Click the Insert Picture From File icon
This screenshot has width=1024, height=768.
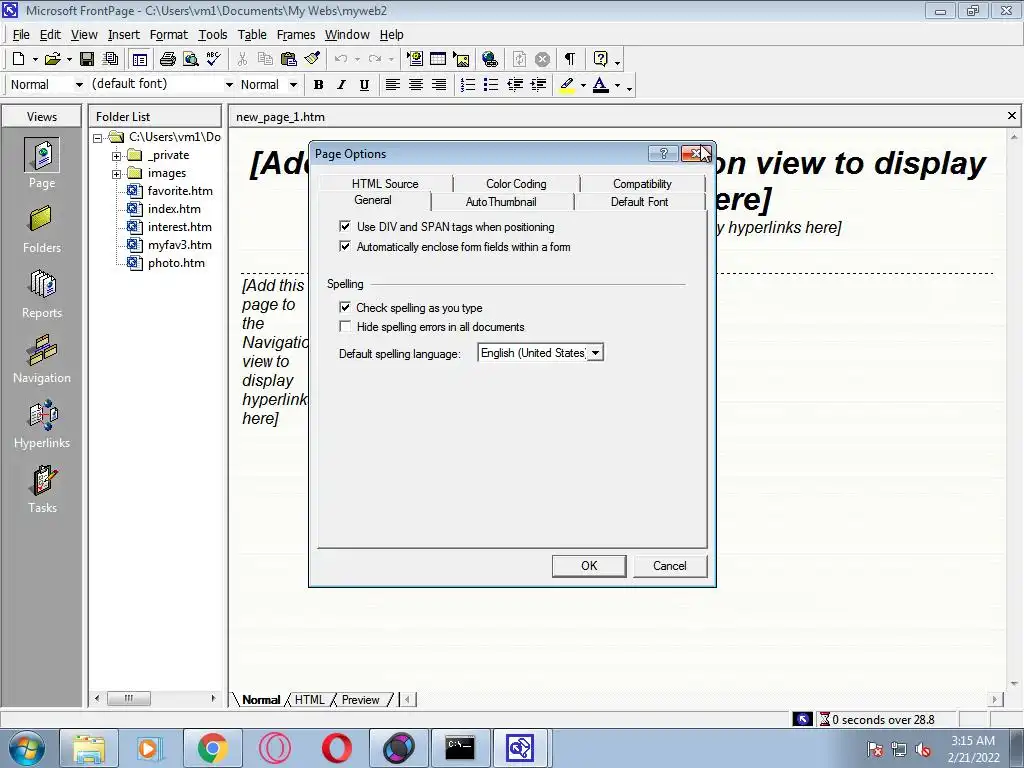461,59
